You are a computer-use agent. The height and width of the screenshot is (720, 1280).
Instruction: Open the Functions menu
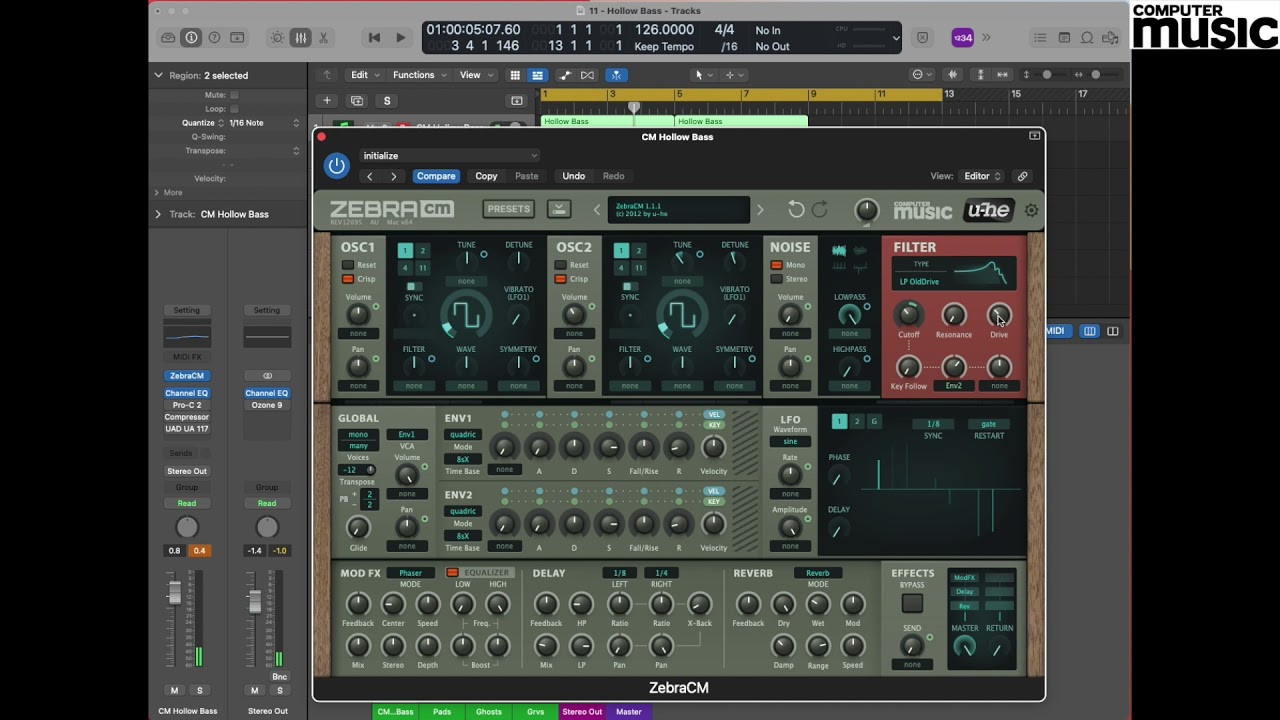click(418, 75)
